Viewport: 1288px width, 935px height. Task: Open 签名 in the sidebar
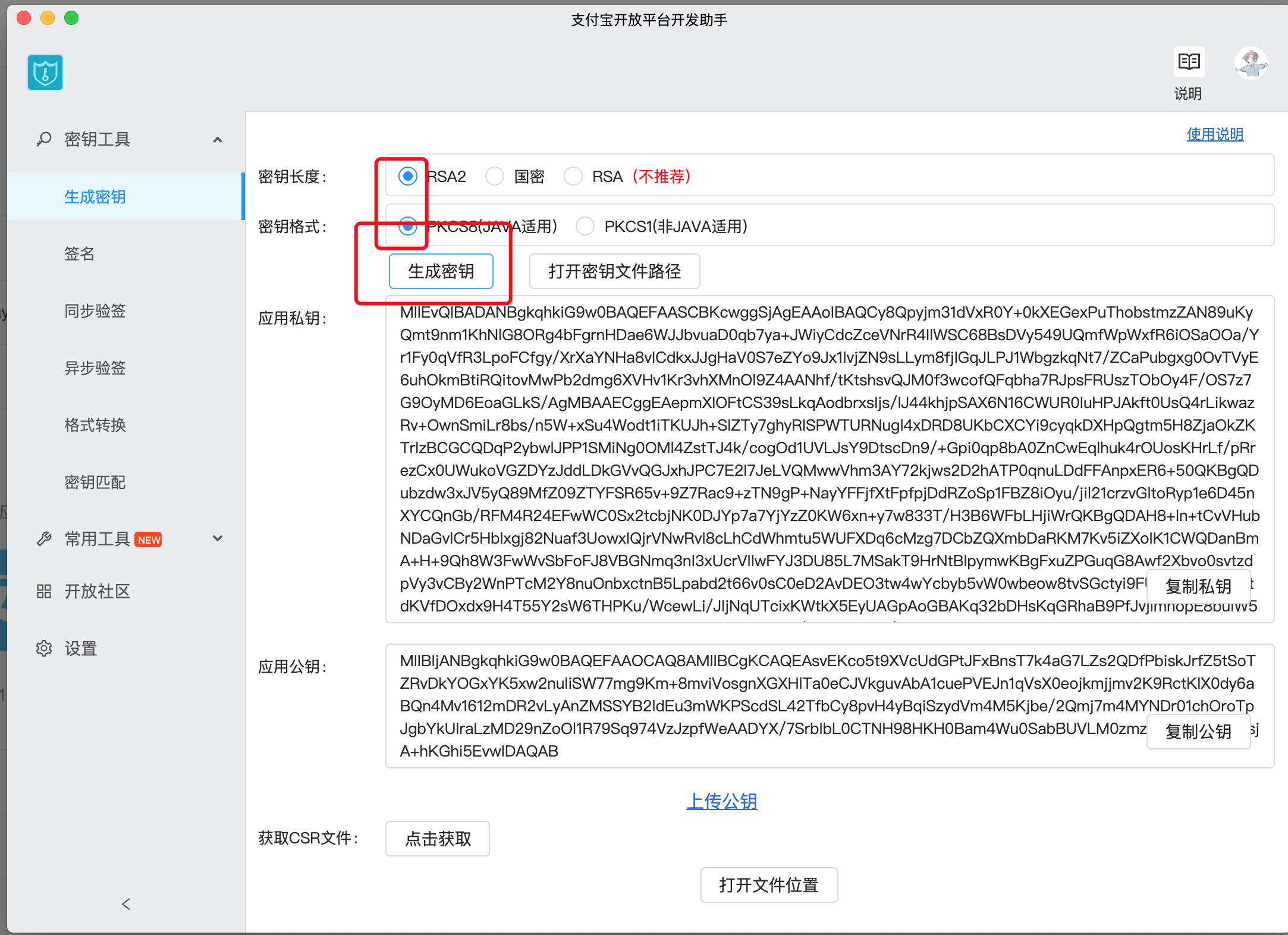[80, 254]
